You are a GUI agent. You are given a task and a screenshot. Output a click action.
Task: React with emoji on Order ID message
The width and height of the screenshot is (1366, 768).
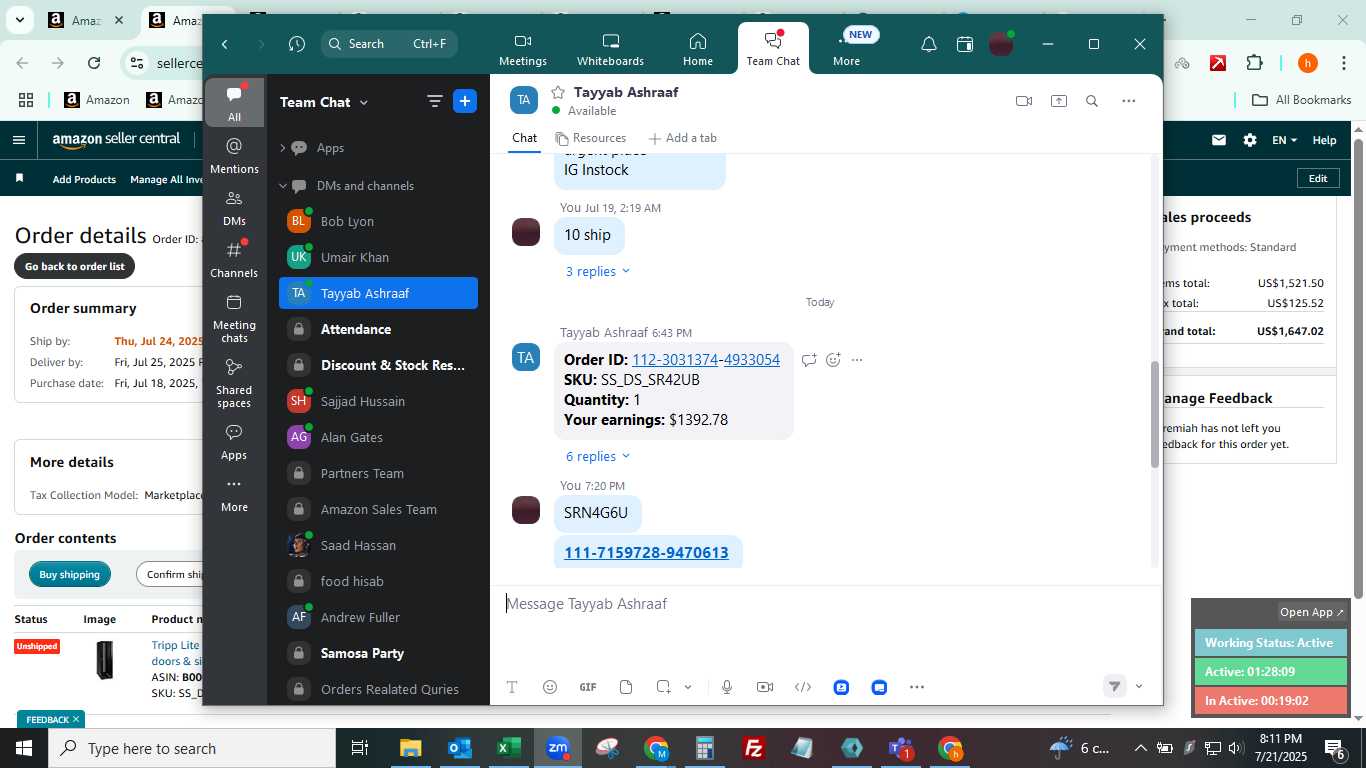click(x=833, y=360)
